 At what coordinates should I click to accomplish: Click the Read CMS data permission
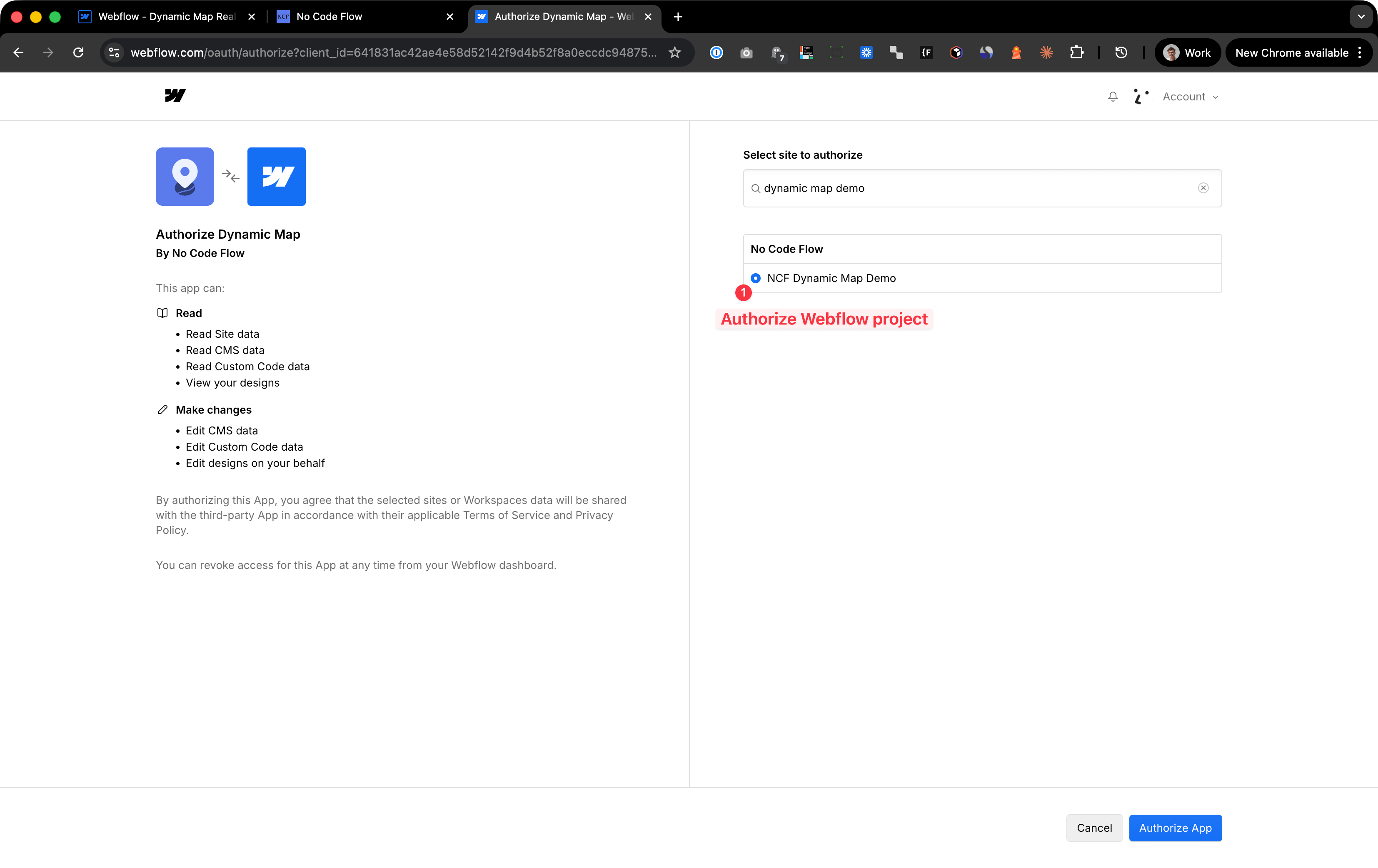225,350
